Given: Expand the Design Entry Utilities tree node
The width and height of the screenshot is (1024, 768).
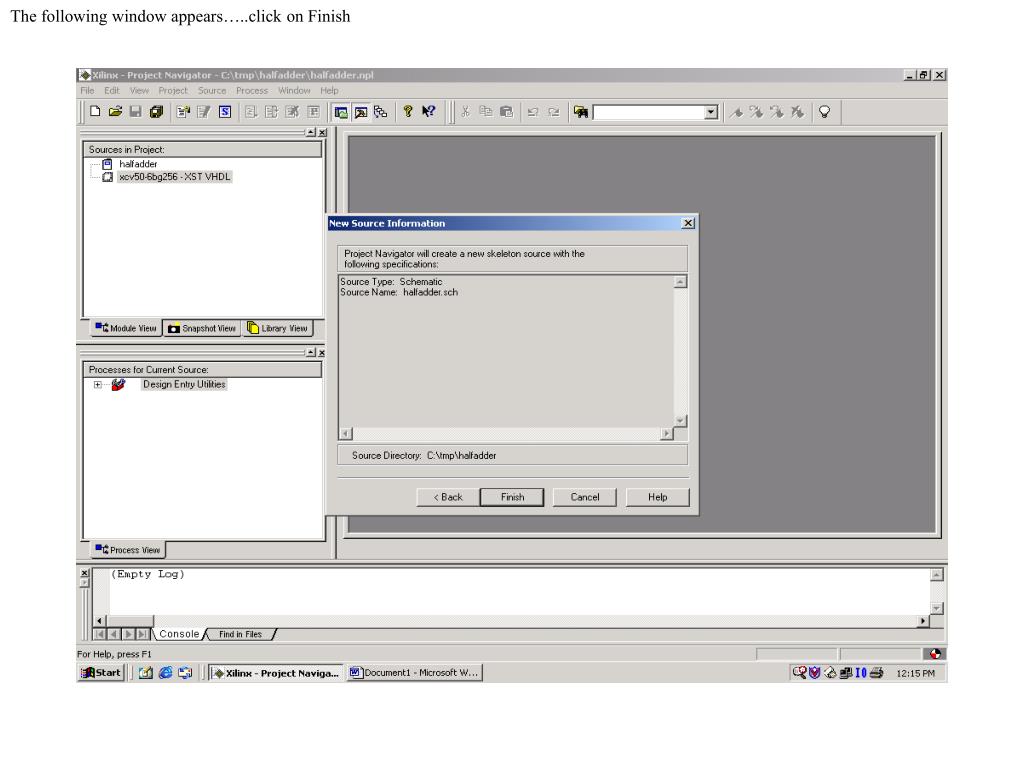Looking at the screenshot, I should [x=97, y=385].
